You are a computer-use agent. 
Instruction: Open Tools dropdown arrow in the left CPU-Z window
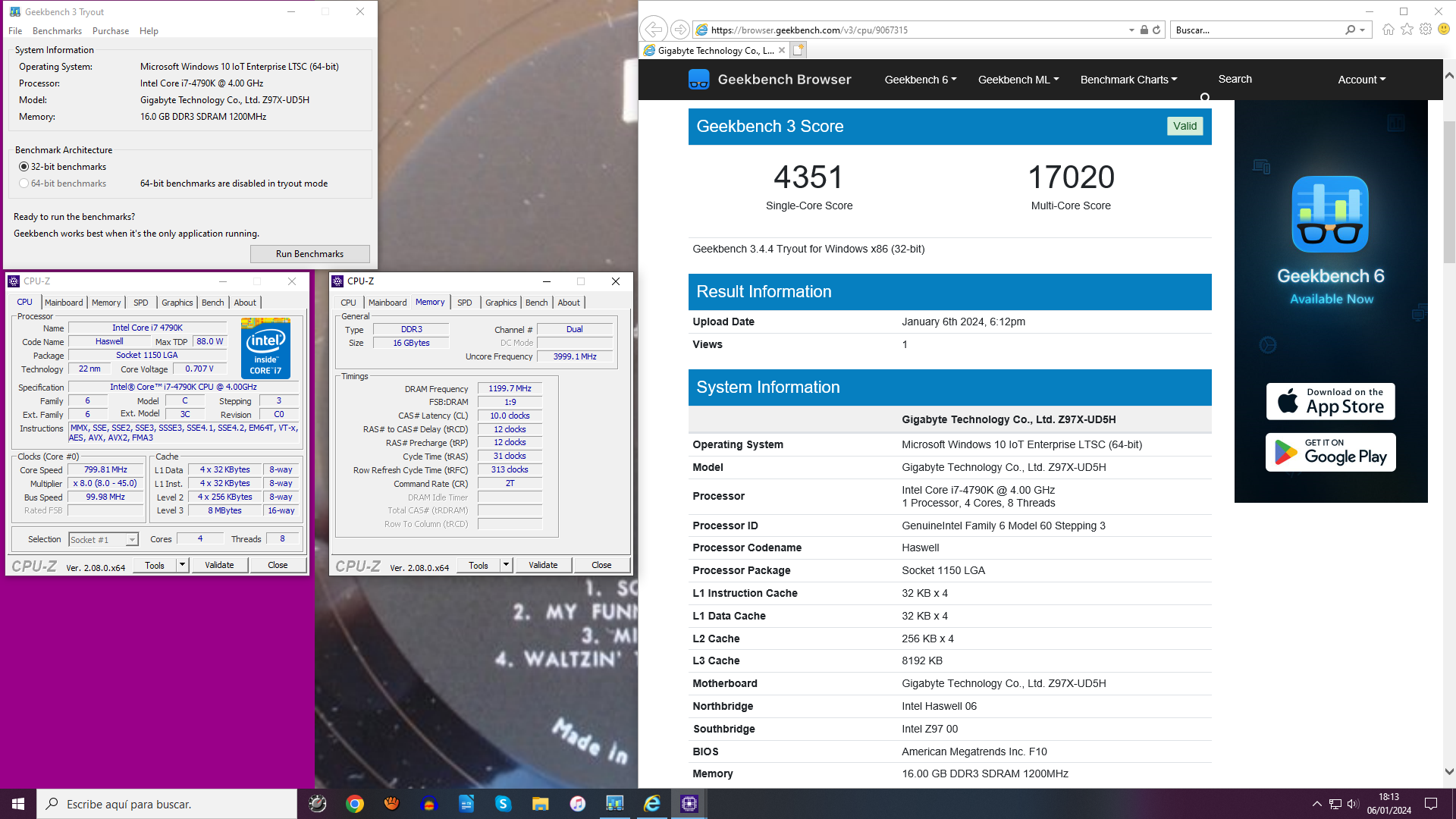point(182,565)
